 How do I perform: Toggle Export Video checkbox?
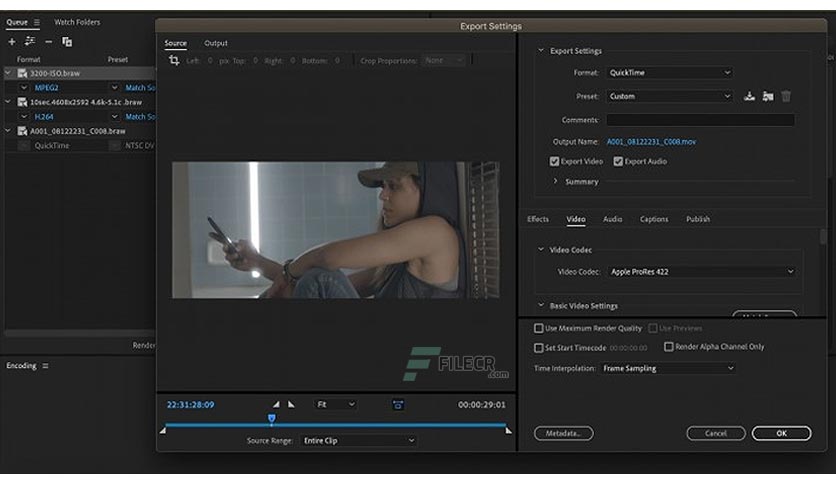click(x=554, y=162)
